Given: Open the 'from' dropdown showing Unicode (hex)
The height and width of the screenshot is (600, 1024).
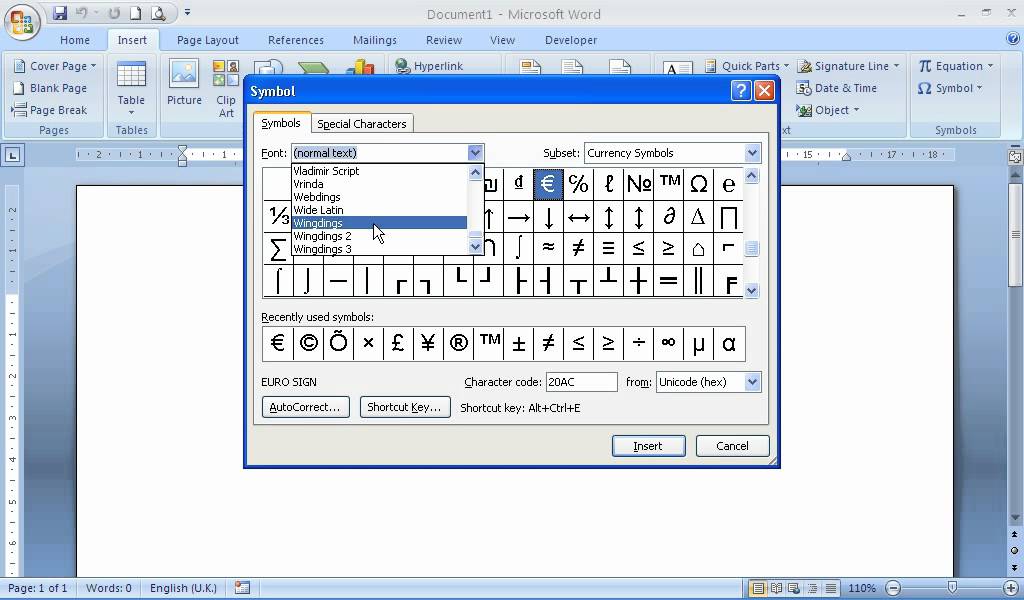Looking at the screenshot, I should (752, 381).
